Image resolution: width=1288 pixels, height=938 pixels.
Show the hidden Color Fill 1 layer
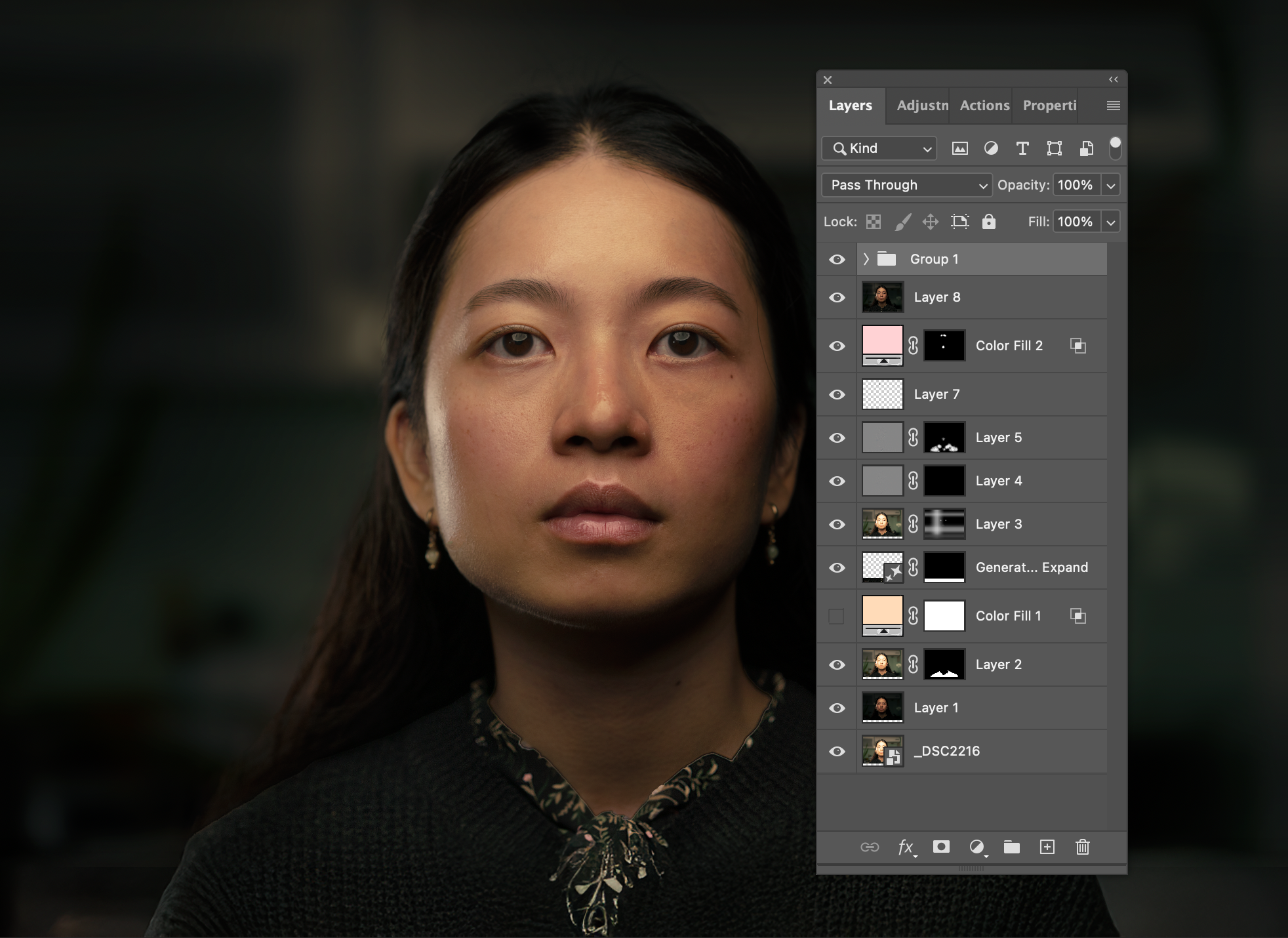(836, 616)
